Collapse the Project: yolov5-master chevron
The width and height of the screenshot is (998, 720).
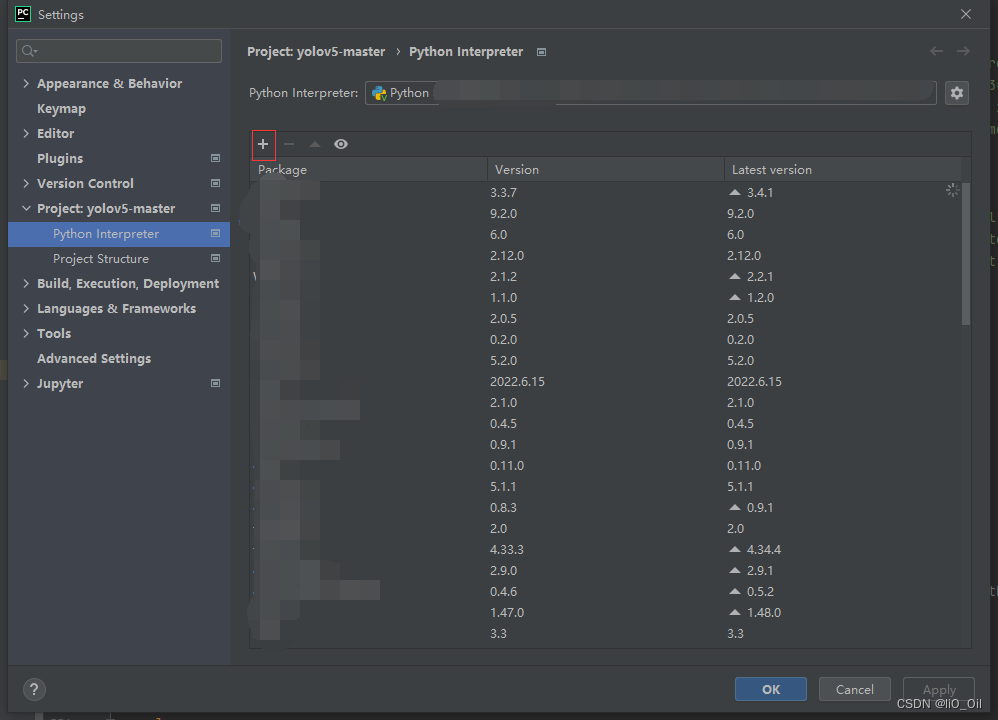tap(26, 208)
